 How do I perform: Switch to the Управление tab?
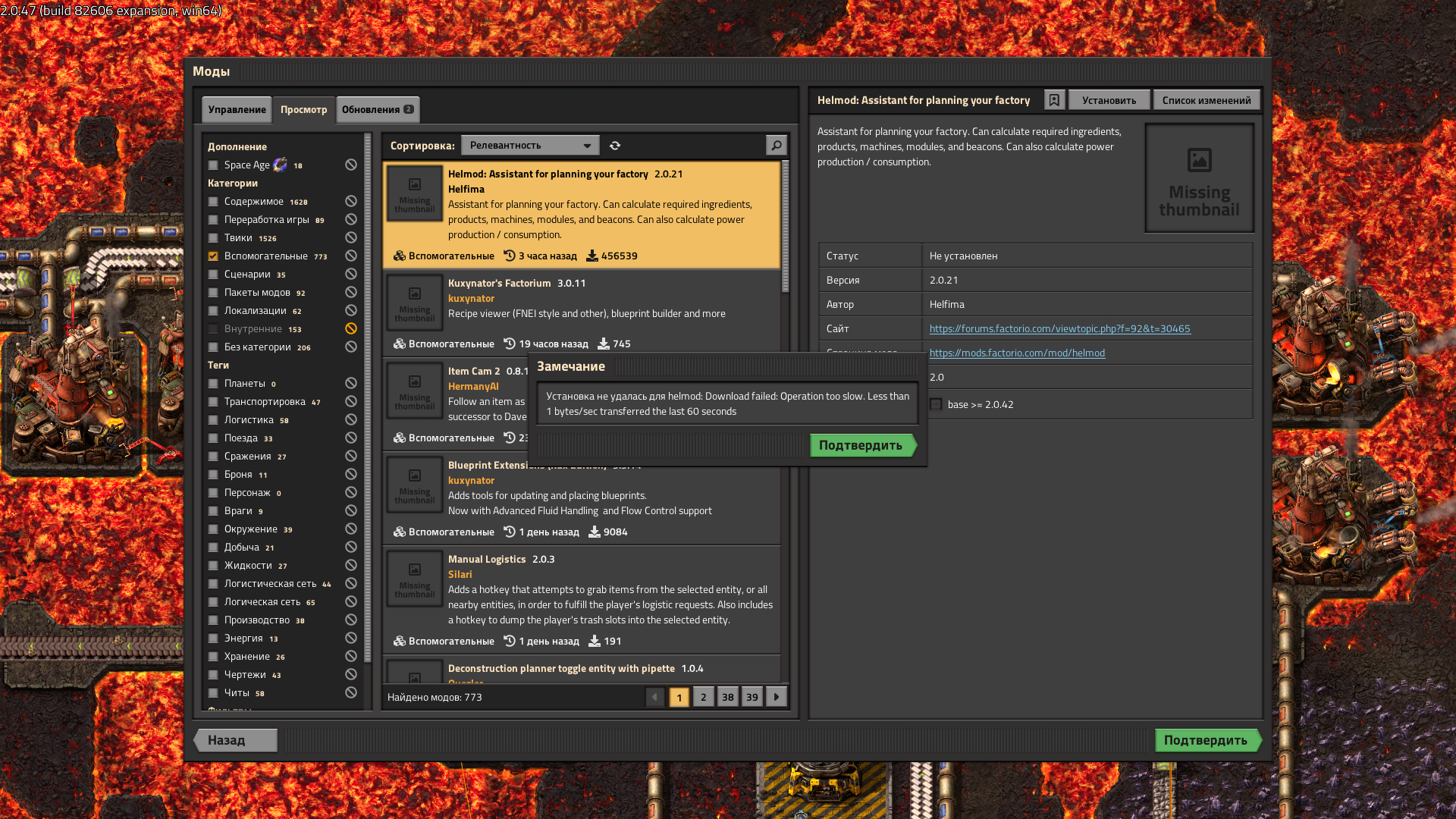tap(237, 109)
